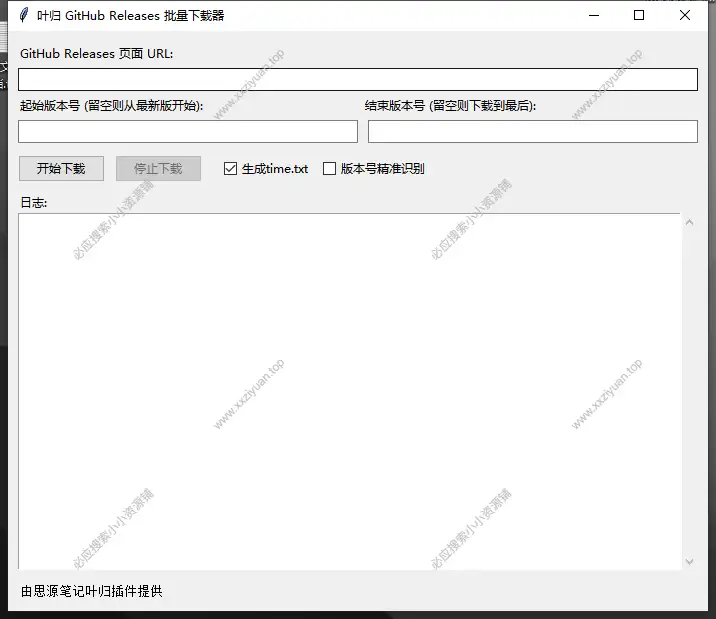Maximize the downloader window
The width and height of the screenshot is (716, 619).
click(x=640, y=15)
